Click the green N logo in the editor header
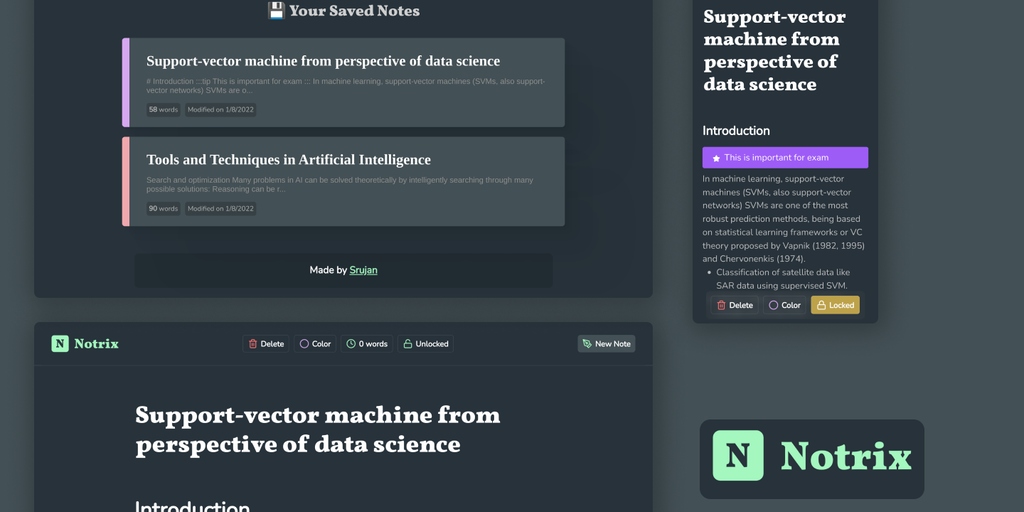Image resolution: width=1024 pixels, height=512 pixels. click(x=60, y=344)
